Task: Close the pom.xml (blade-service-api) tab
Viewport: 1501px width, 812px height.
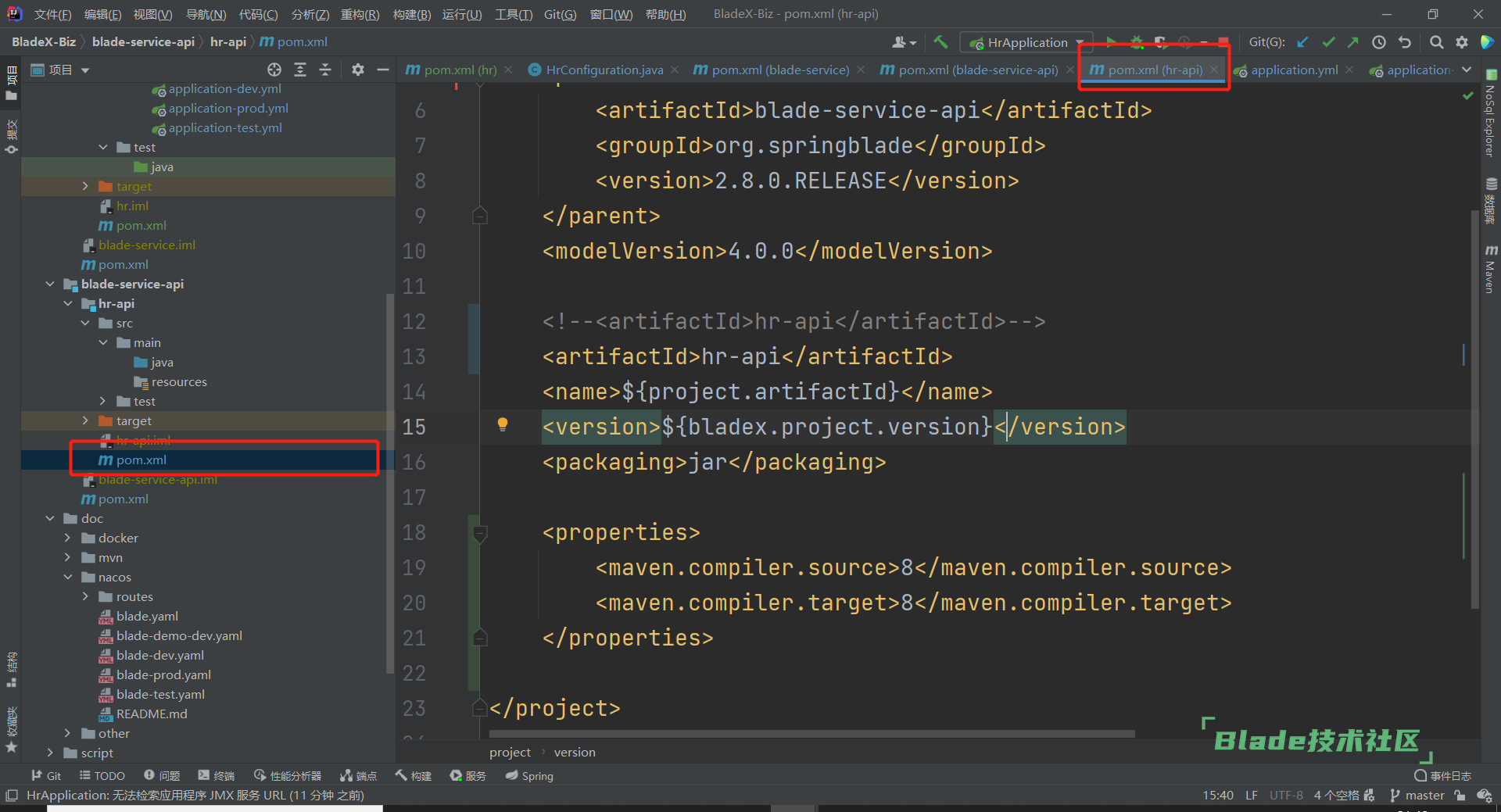Action: [x=1069, y=70]
